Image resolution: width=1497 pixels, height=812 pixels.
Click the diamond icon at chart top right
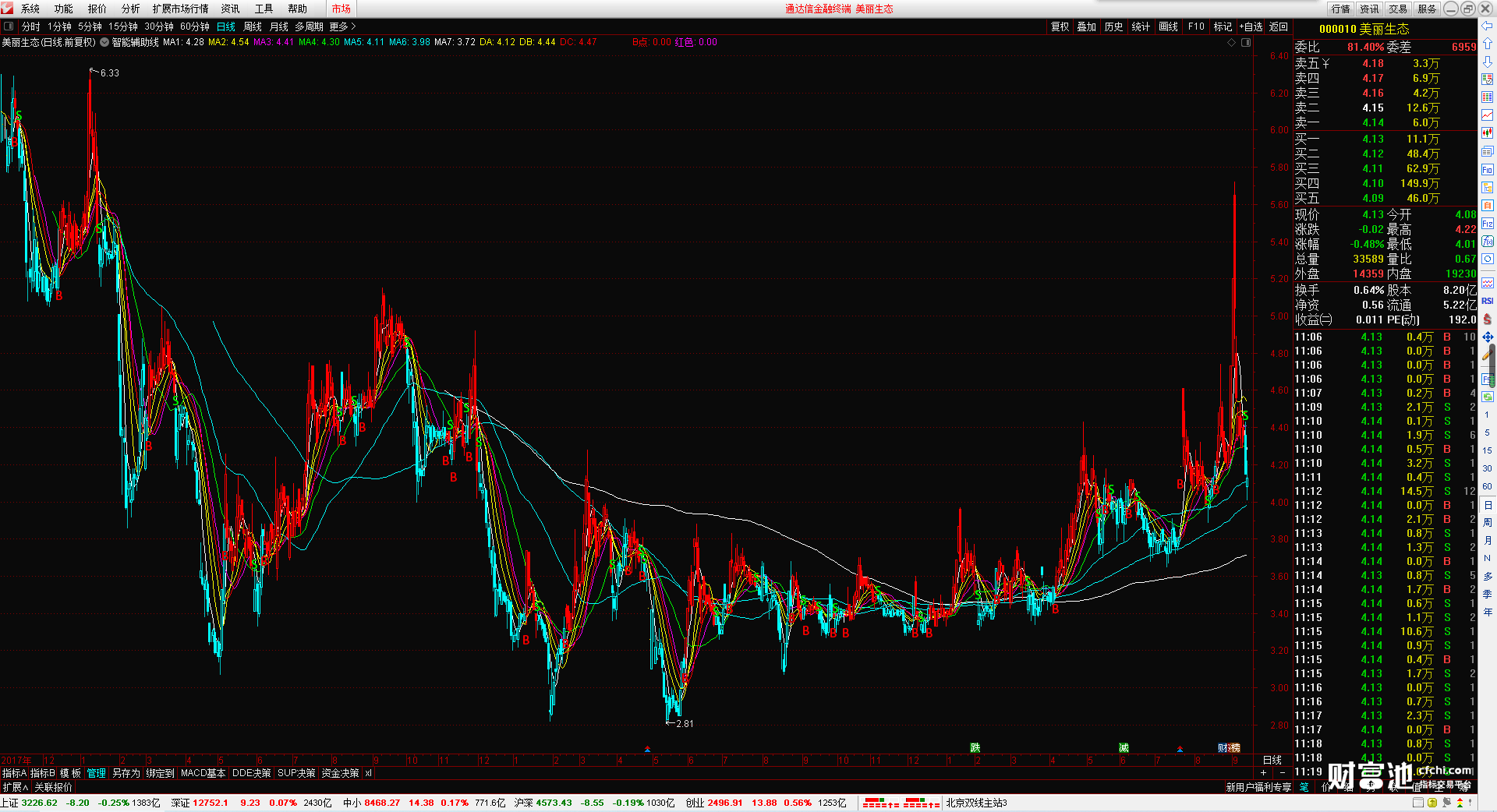1232,42
